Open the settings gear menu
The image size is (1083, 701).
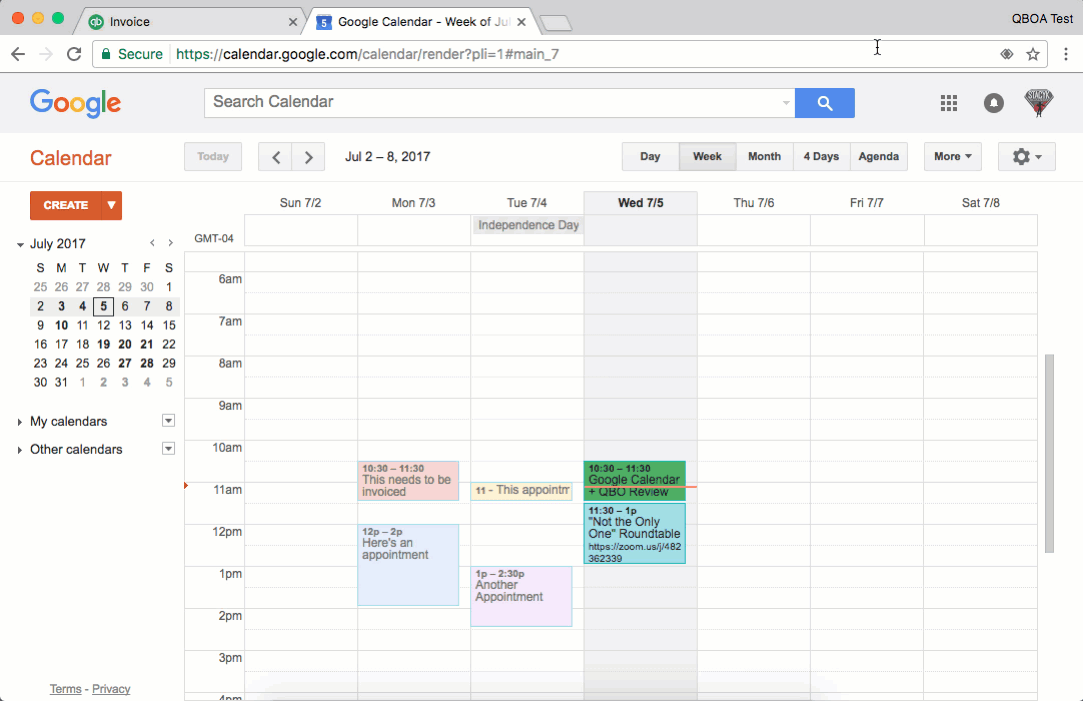(x=1026, y=157)
